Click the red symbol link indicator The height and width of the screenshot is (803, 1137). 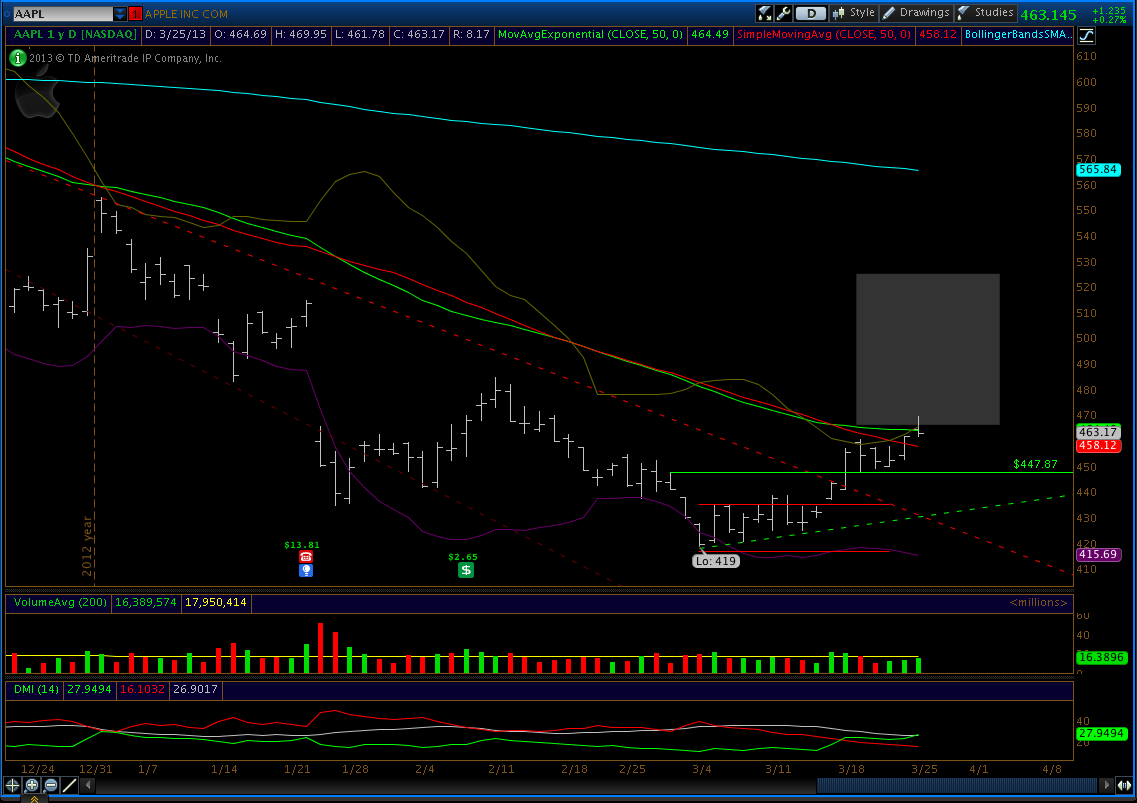(x=135, y=14)
